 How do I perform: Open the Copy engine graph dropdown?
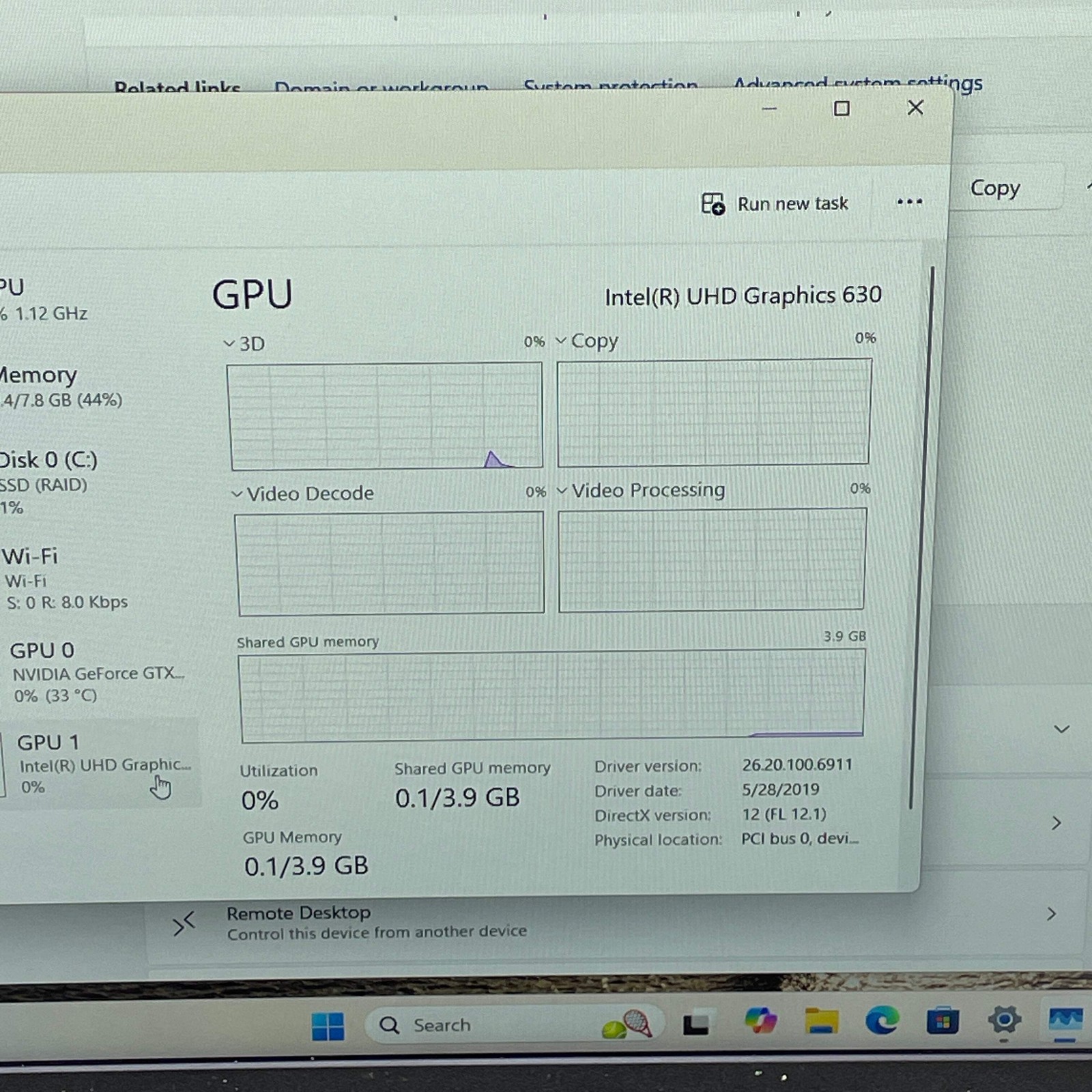tap(561, 341)
